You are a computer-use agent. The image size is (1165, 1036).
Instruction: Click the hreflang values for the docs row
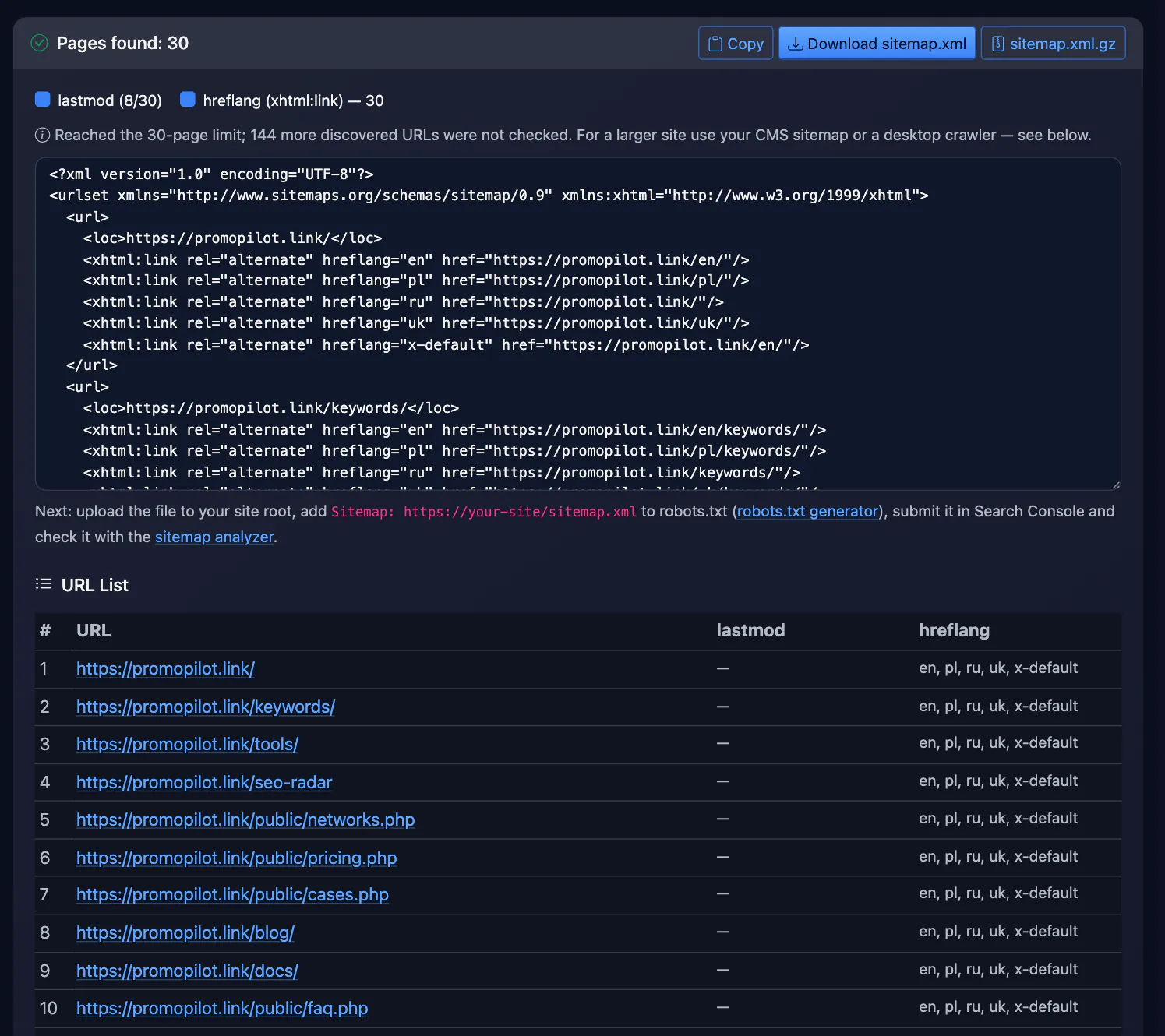998,969
